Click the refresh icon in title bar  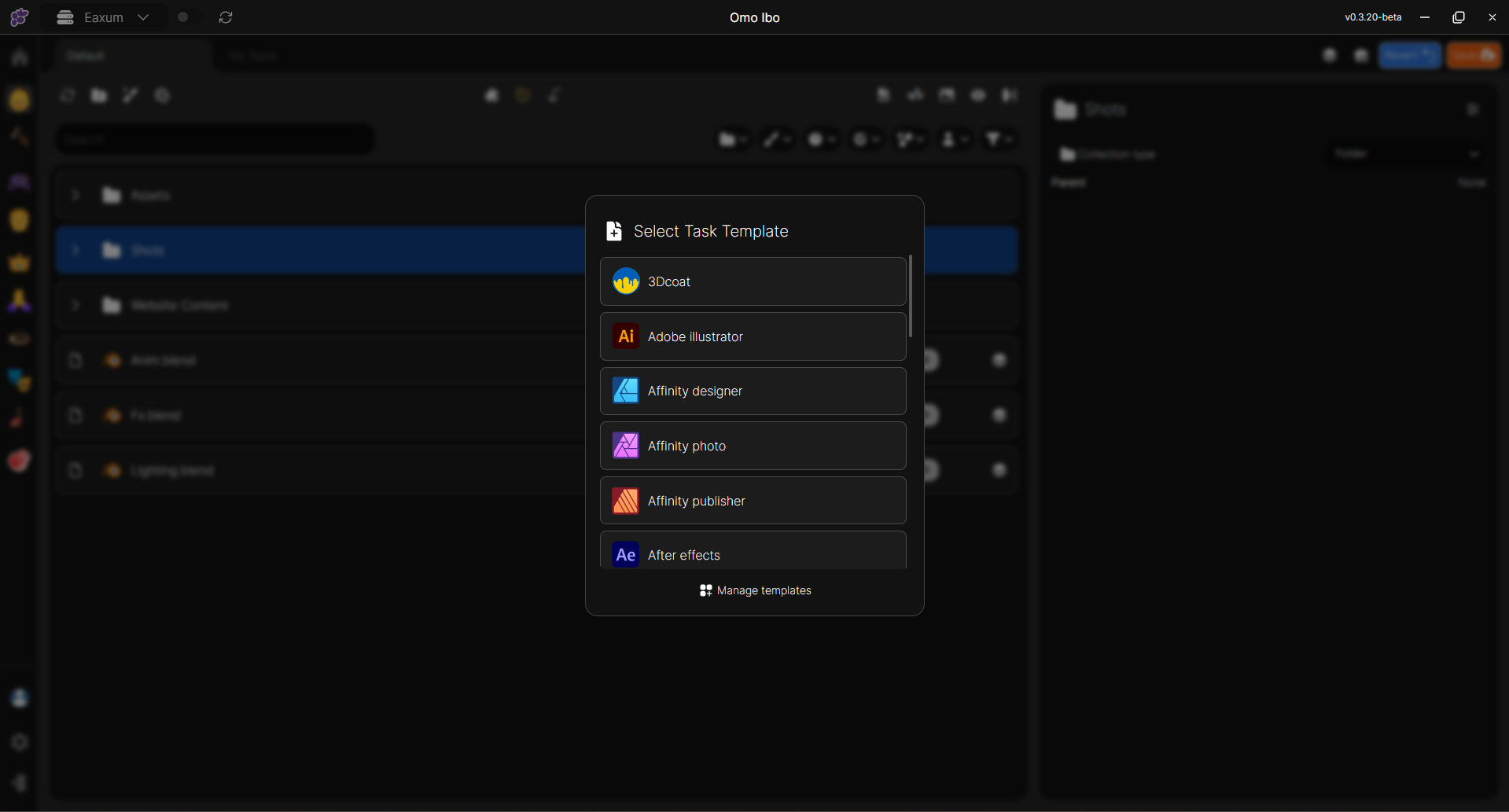[x=226, y=17]
